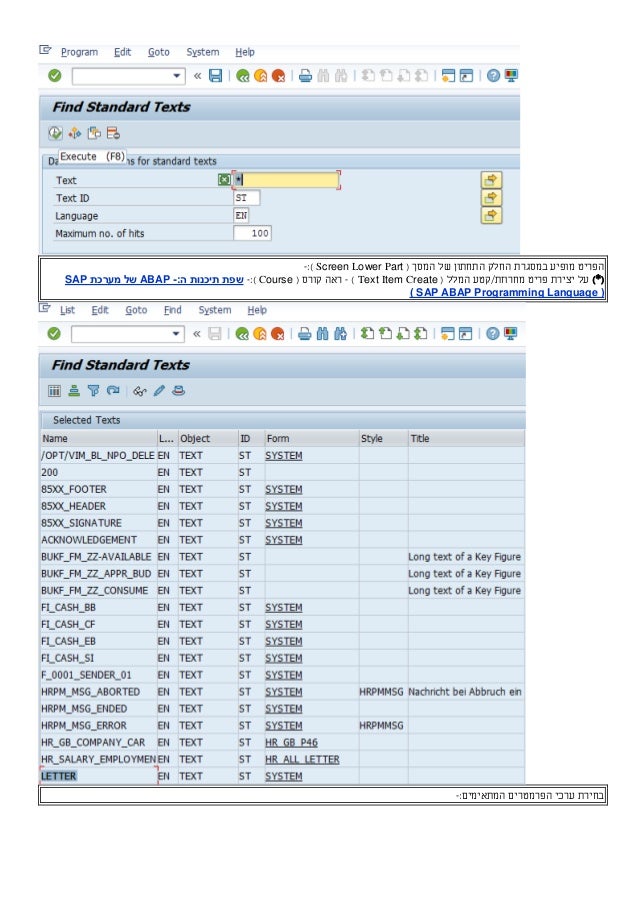Open multiple selection for the Text ID row
638x903 pixels.
(x=491, y=198)
